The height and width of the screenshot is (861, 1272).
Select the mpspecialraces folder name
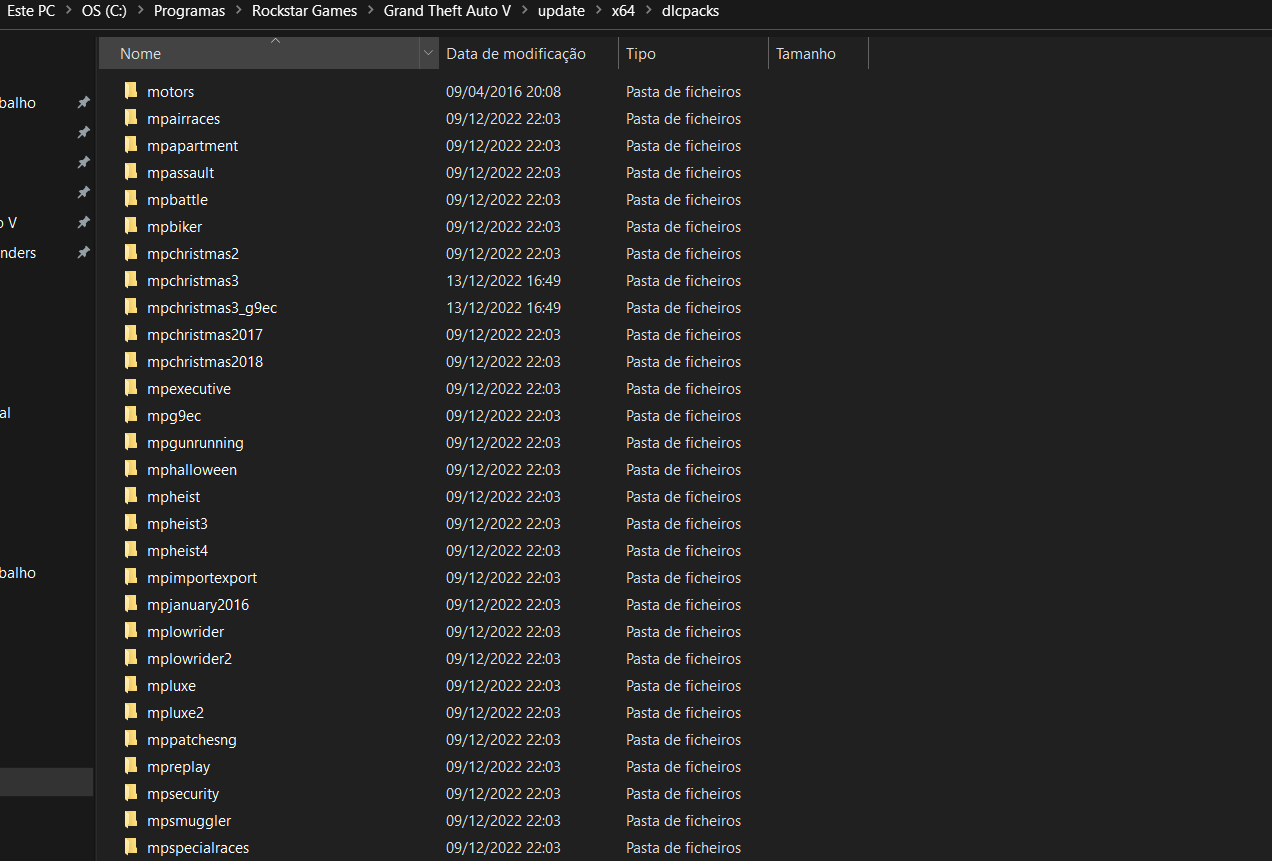[198, 847]
